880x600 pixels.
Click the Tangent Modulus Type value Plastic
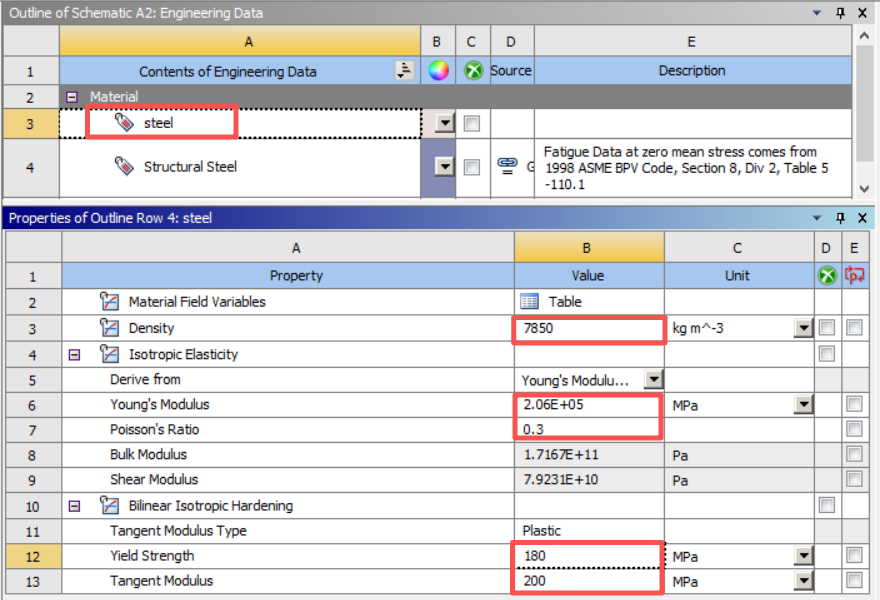pyautogui.click(x=589, y=530)
